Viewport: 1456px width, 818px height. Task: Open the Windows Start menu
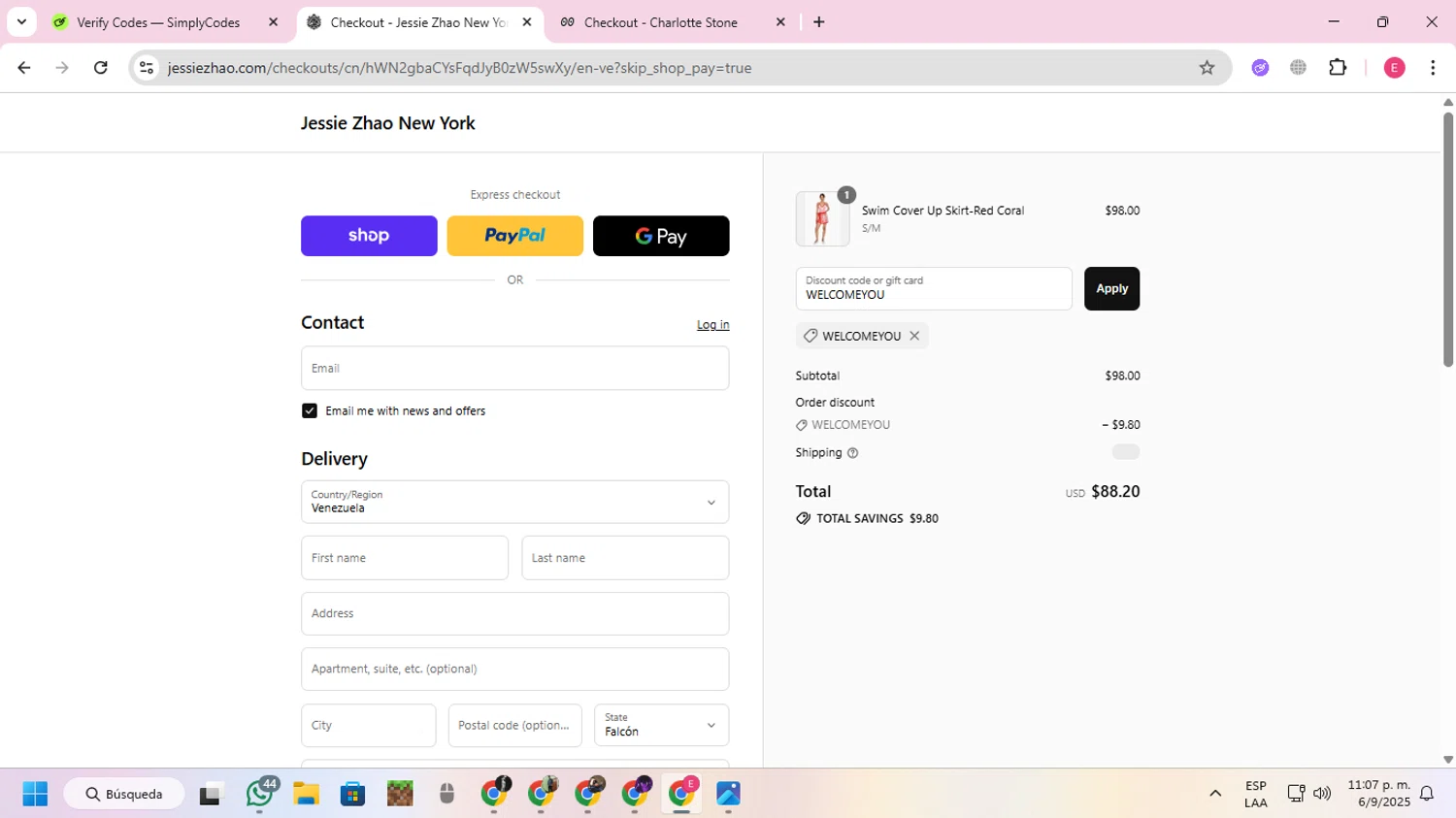(x=35, y=794)
